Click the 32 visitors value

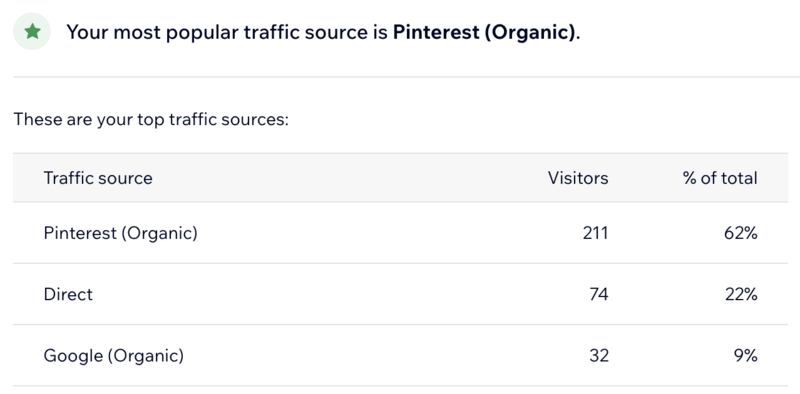click(x=599, y=356)
